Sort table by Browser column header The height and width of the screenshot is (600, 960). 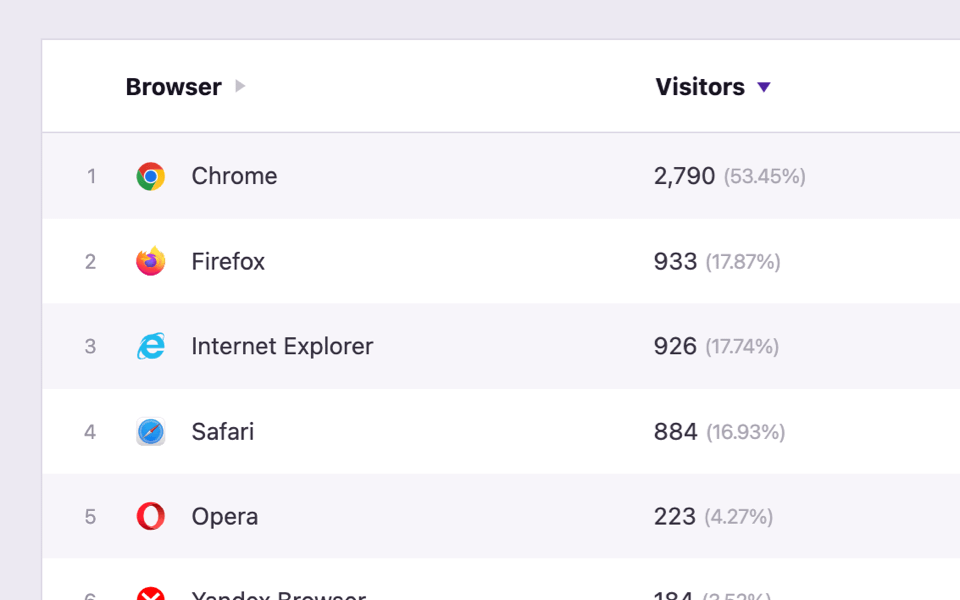pyautogui.click(x=173, y=87)
